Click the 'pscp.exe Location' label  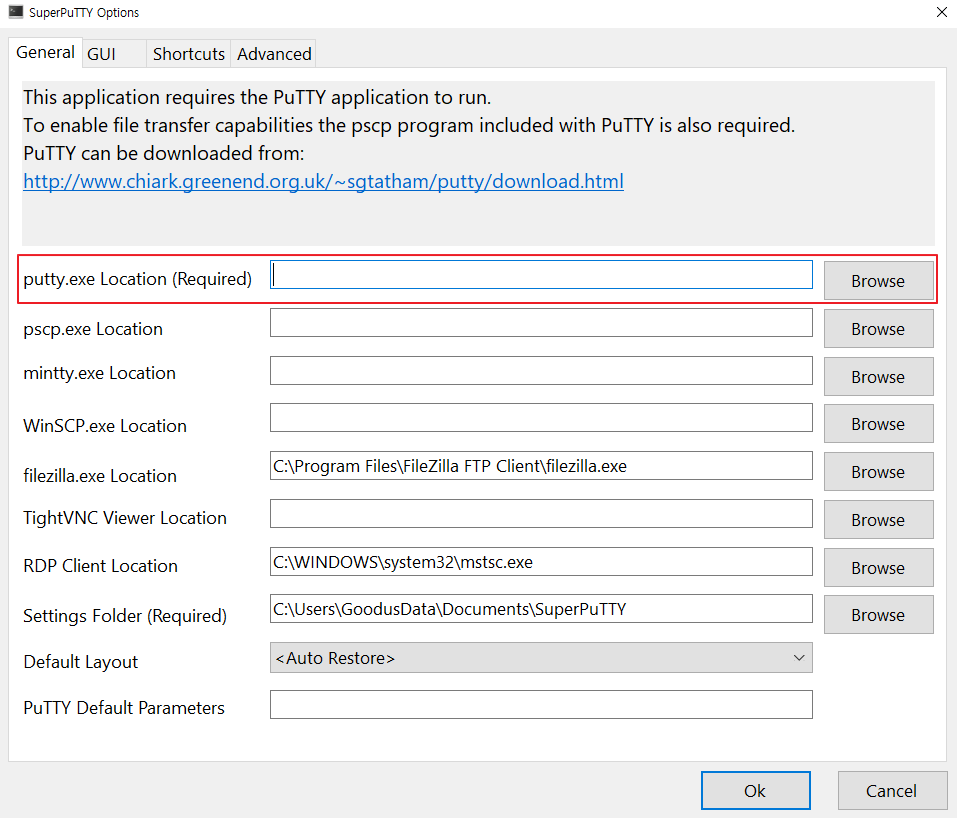click(93, 329)
